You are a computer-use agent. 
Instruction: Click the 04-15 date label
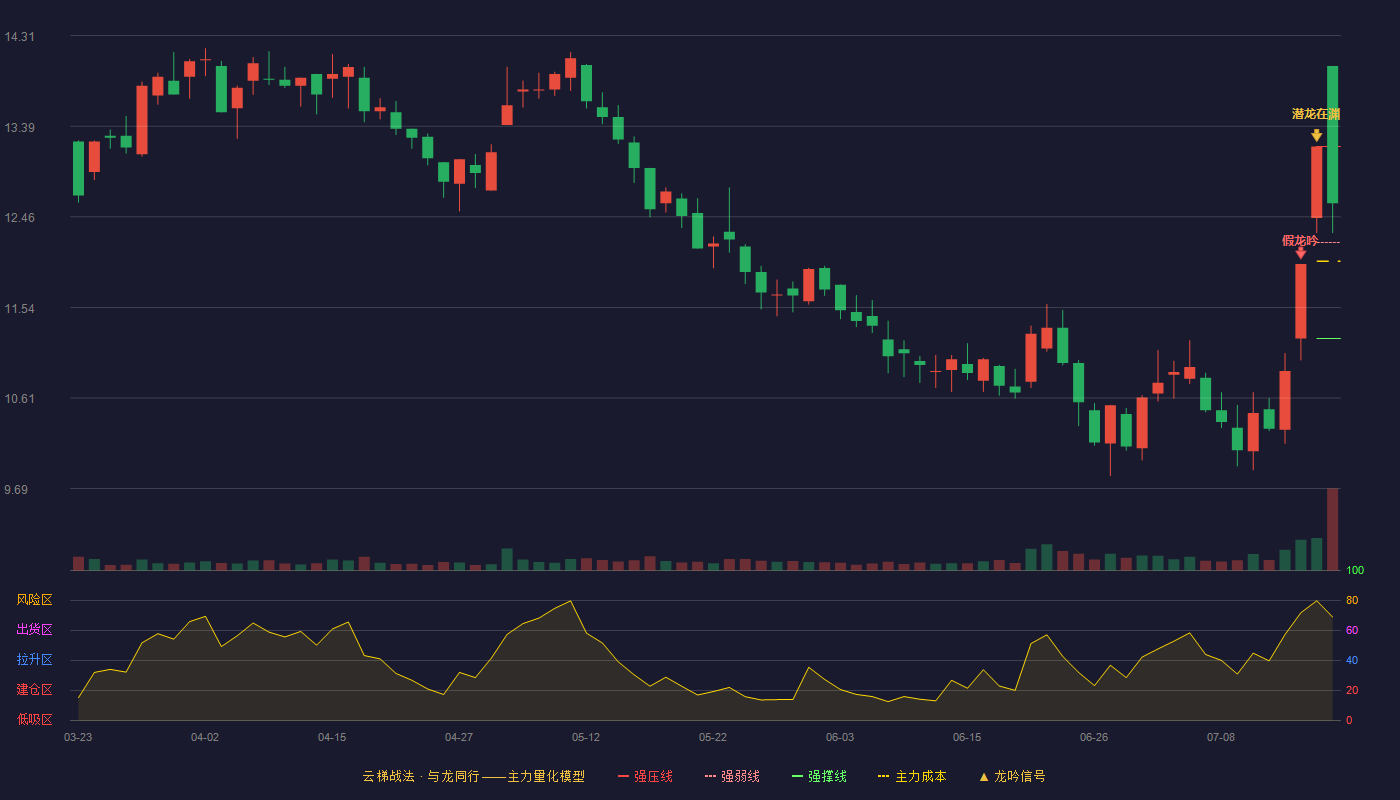(332, 737)
